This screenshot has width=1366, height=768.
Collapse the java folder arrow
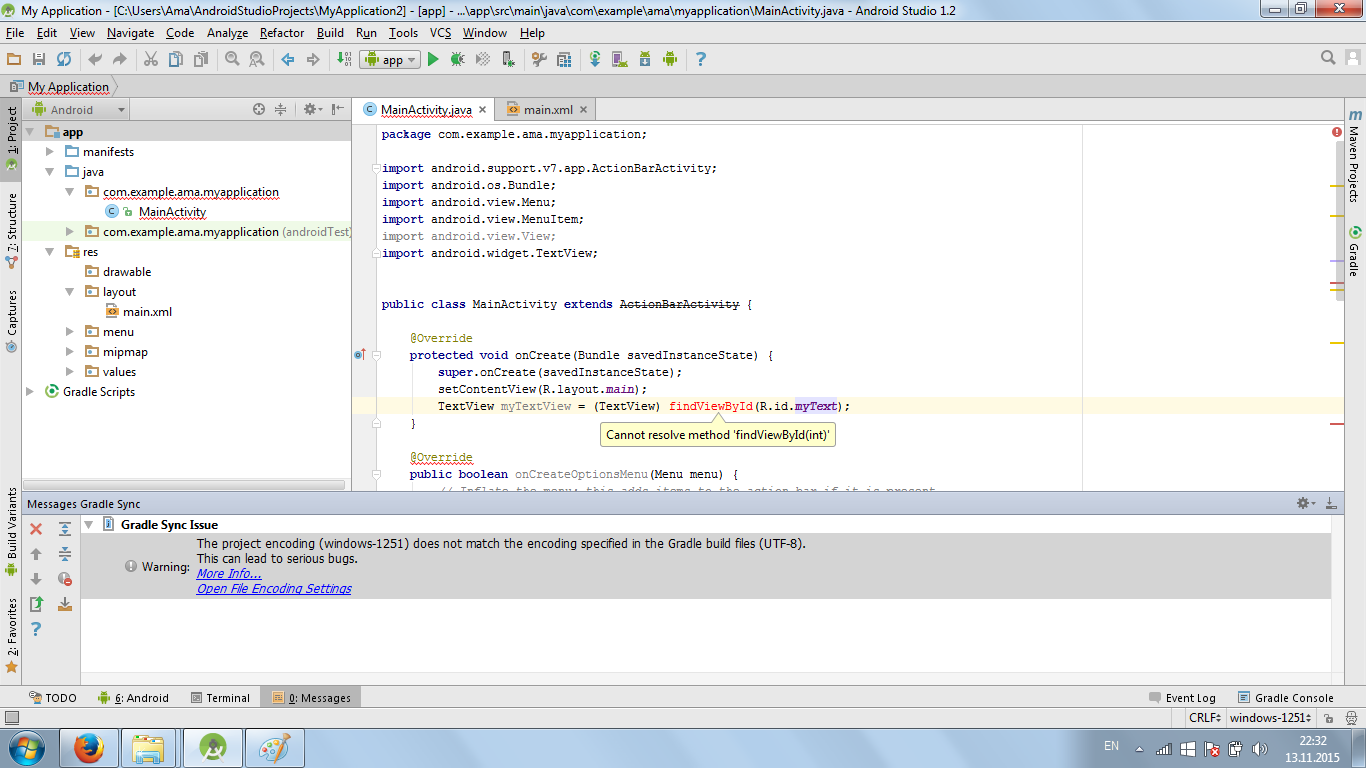coord(50,172)
